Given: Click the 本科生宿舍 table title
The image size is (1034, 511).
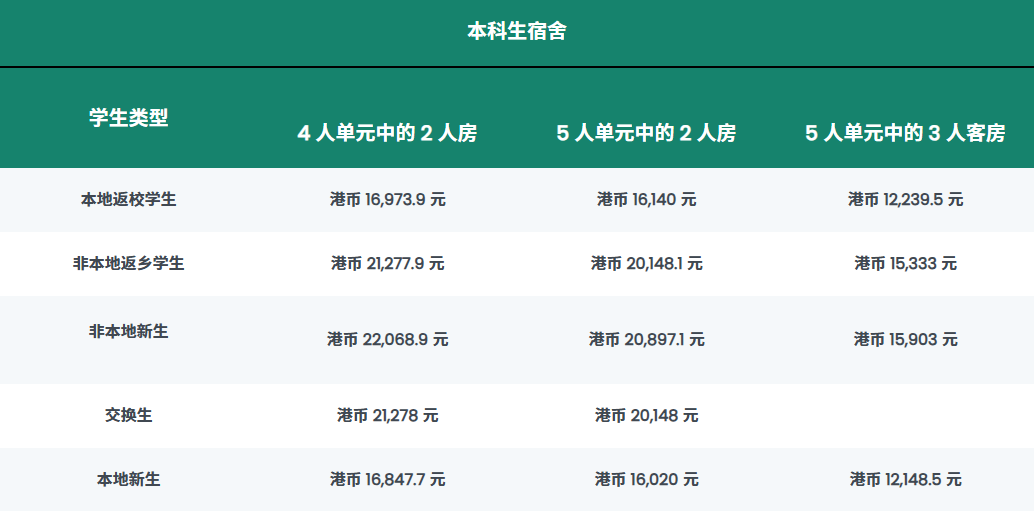Looking at the screenshot, I should click(517, 31).
